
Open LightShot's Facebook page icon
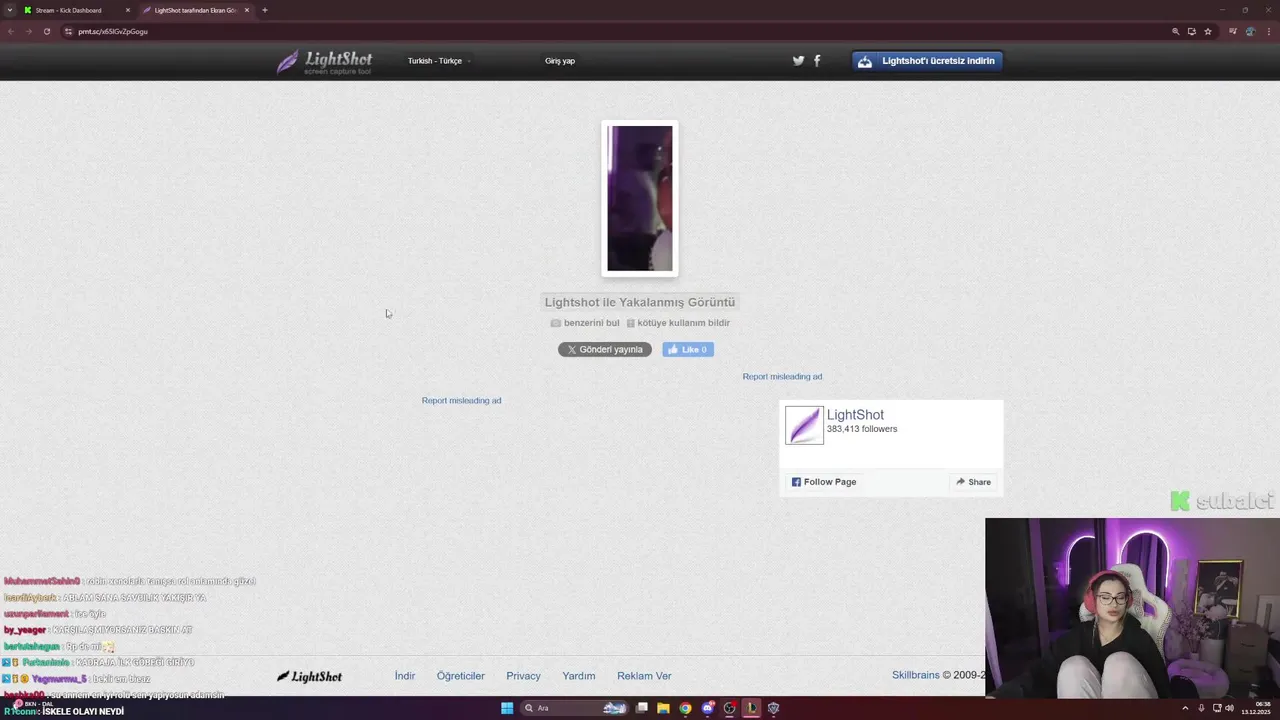point(817,60)
